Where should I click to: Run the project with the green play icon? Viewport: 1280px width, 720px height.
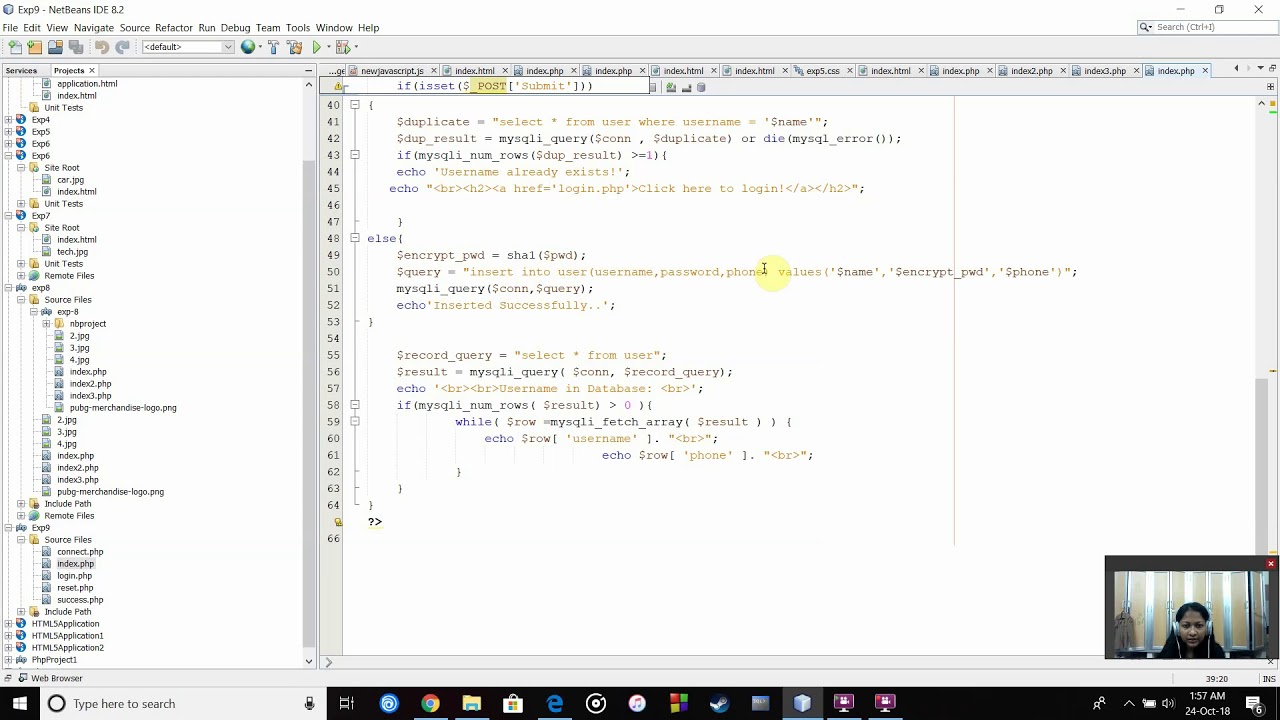pyautogui.click(x=317, y=47)
